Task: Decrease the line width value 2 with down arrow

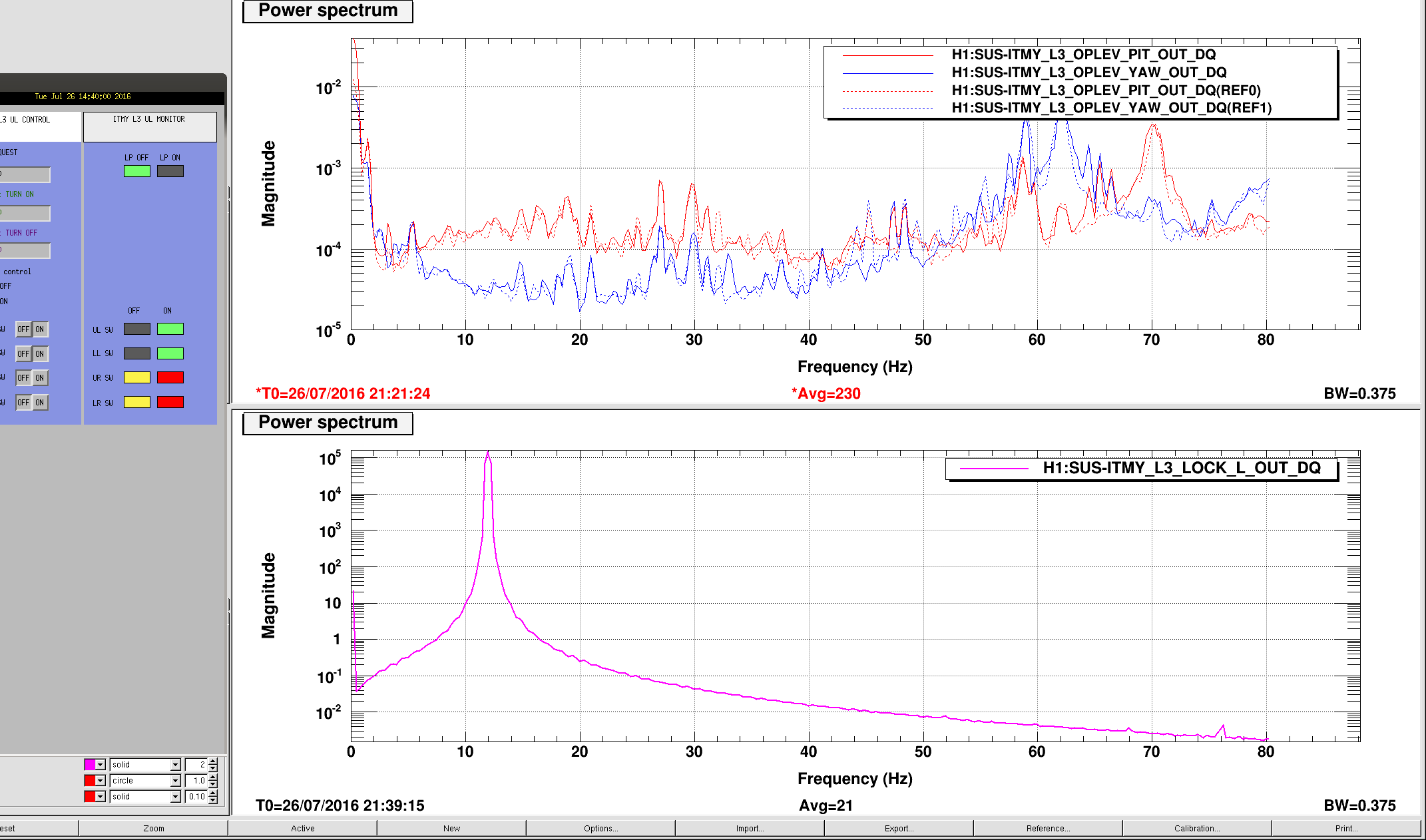Action: pos(213,768)
